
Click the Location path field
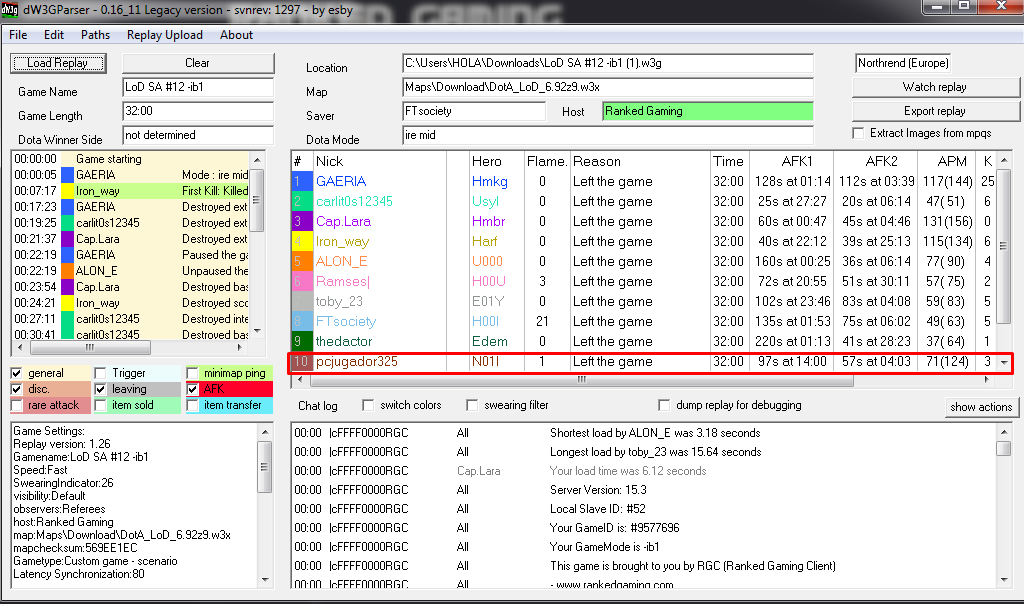(x=608, y=63)
